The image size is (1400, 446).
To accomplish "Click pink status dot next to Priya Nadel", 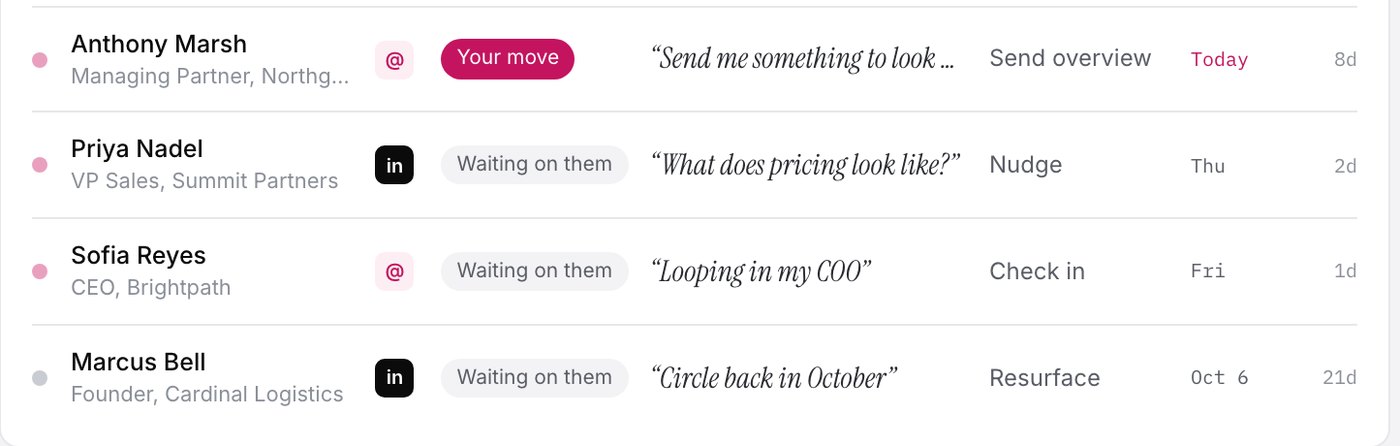I will pyautogui.click(x=40, y=165).
